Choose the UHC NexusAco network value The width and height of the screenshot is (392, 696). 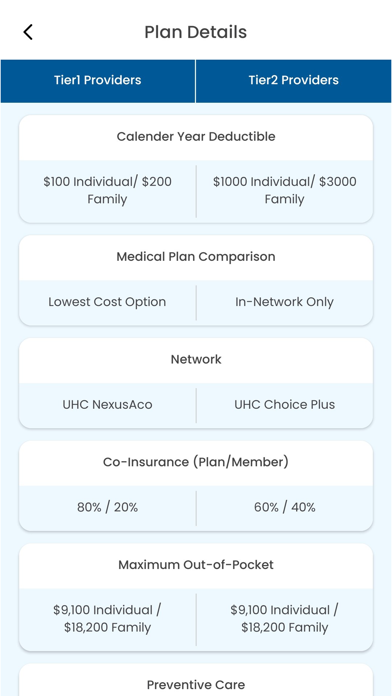point(107,405)
